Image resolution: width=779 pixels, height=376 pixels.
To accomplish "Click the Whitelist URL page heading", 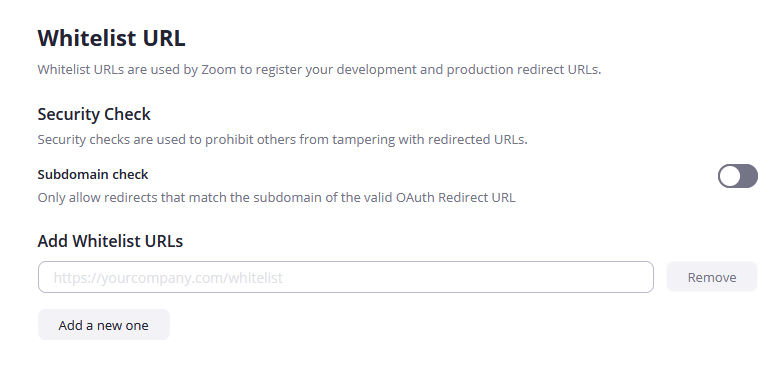I will 111,38.
